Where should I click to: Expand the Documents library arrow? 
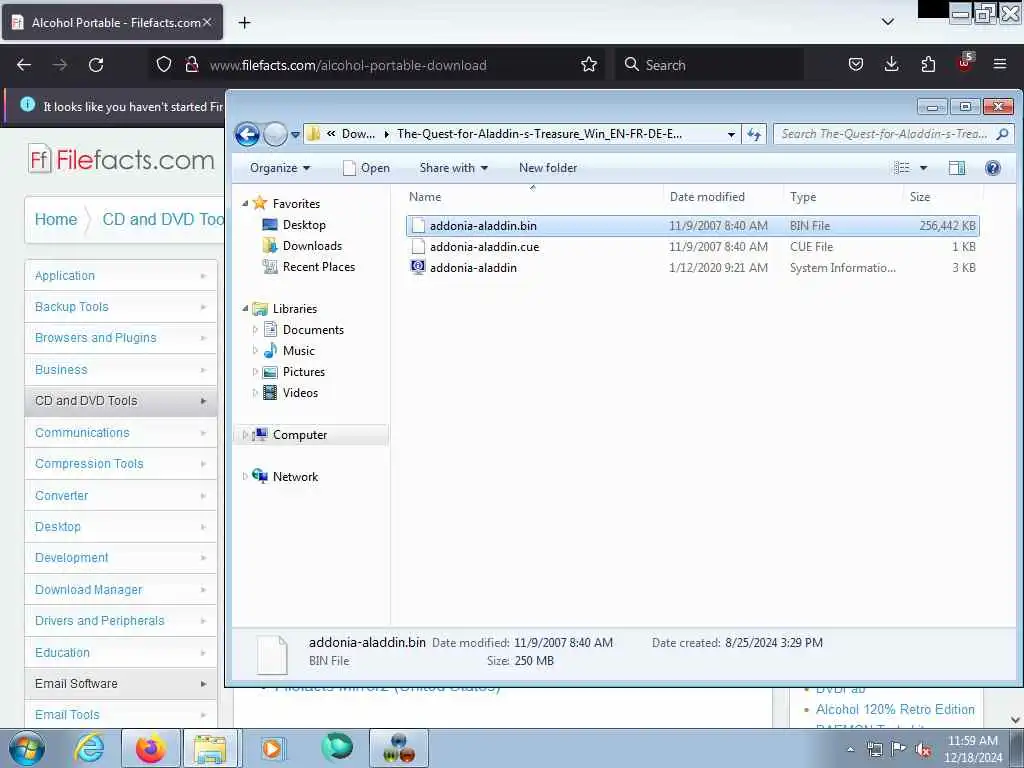pos(255,330)
